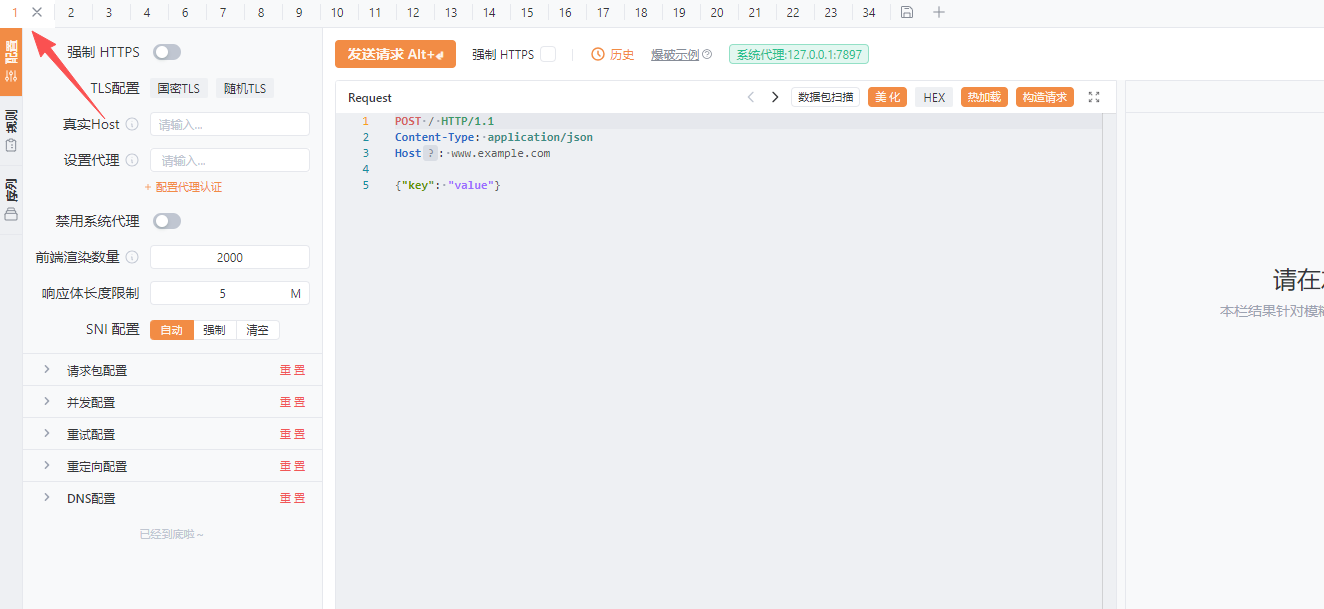Click 热加载 button
This screenshot has width=1324, height=609.
(x=984, y=97)
